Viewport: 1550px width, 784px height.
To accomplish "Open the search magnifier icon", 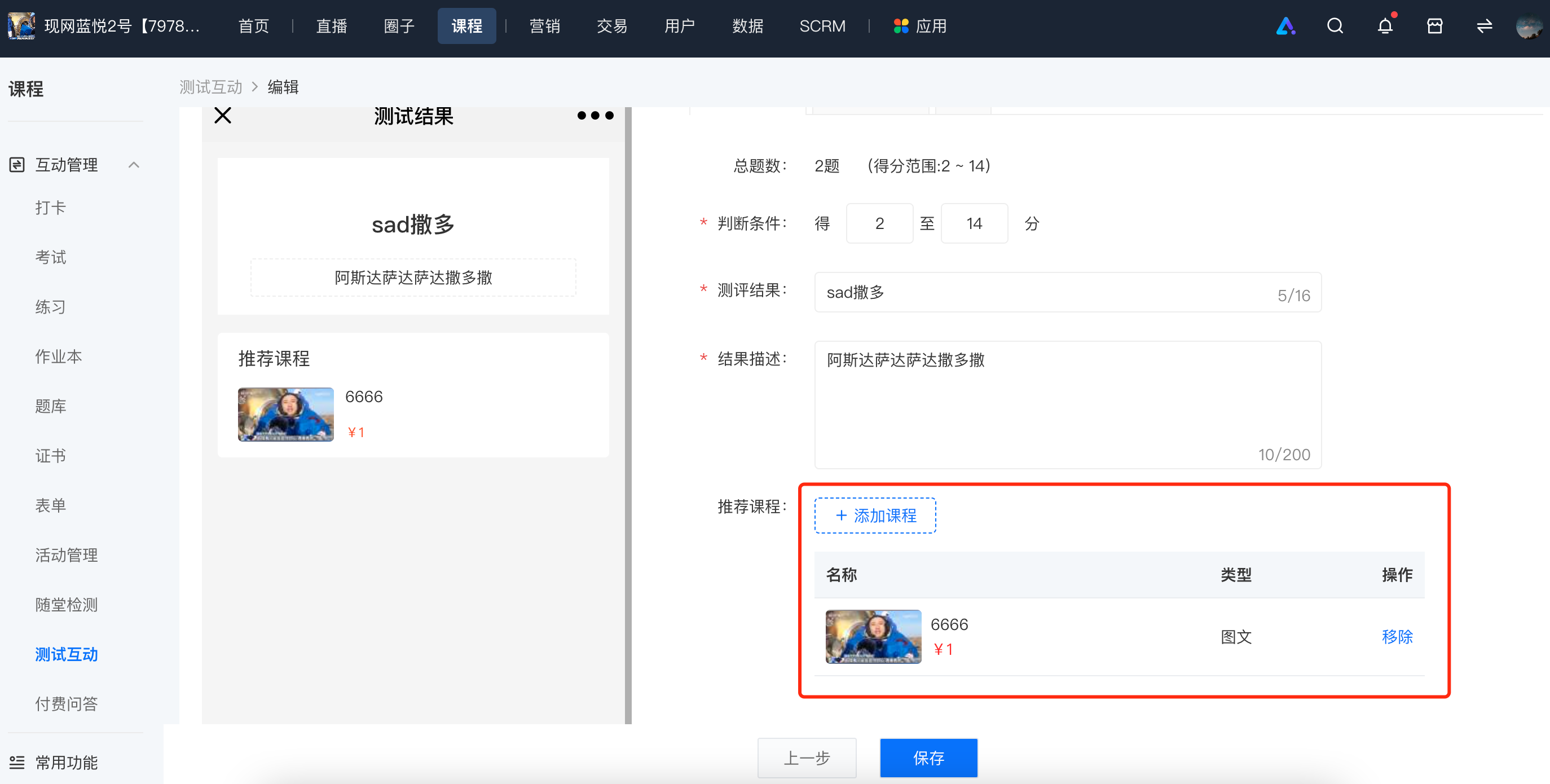I will click(x=1335, y=26).
